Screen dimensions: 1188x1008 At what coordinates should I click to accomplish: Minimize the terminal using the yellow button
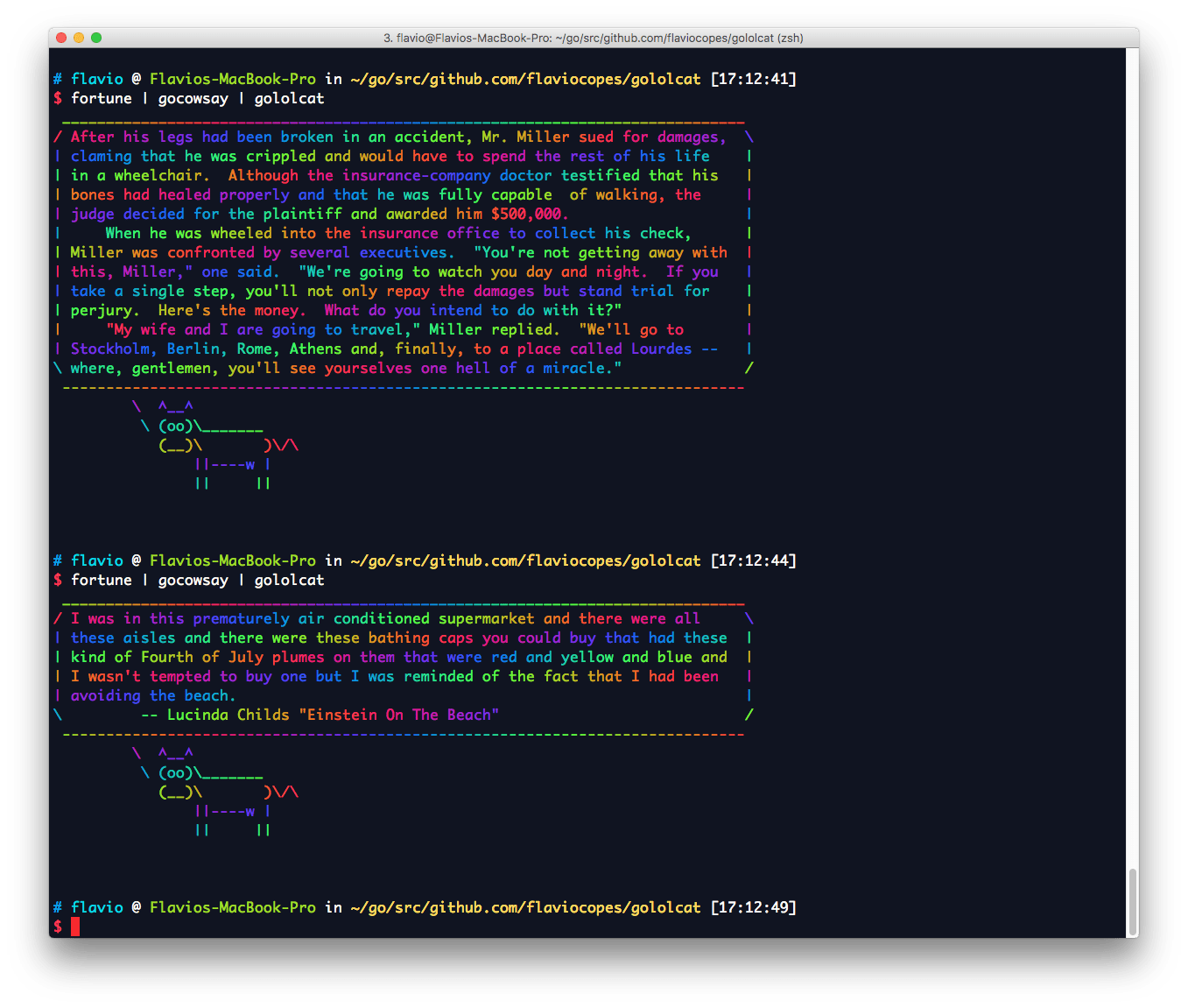[x=79, y=38]
